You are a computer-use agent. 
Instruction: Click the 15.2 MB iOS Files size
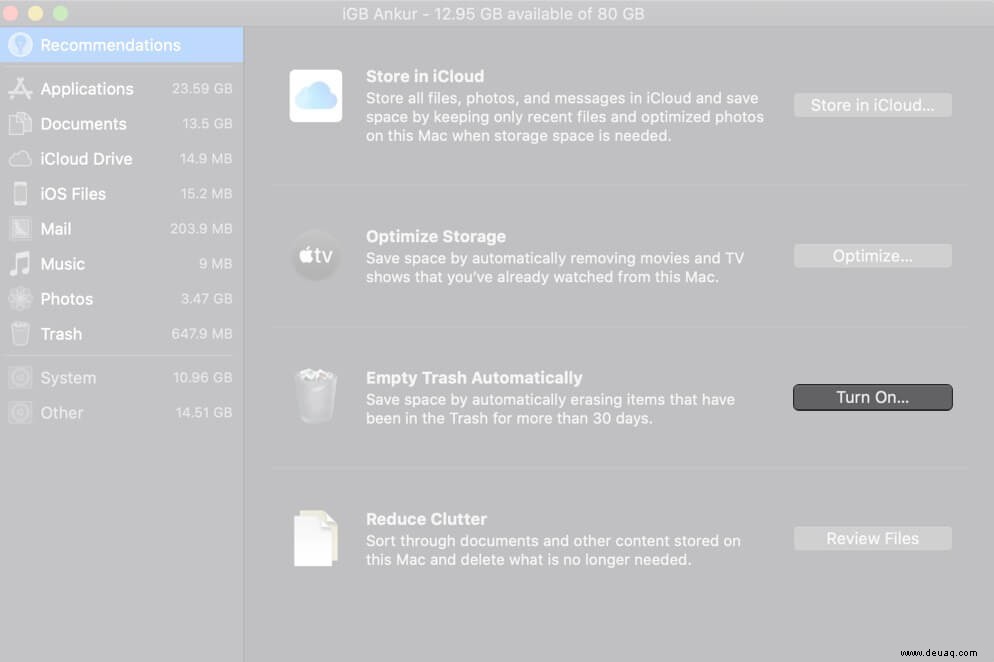pyautogui.click(x=207, y=193)
